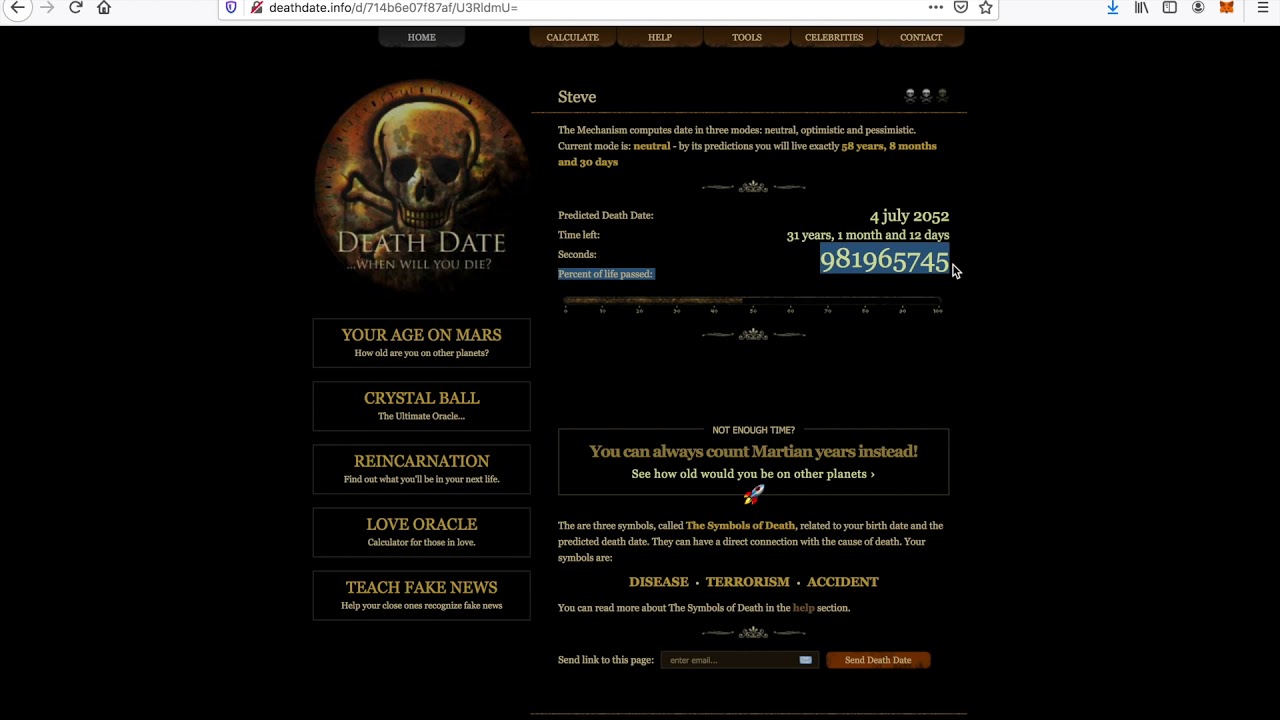
Task: Open the downloads arrow icon
Action: (1113, 7)
